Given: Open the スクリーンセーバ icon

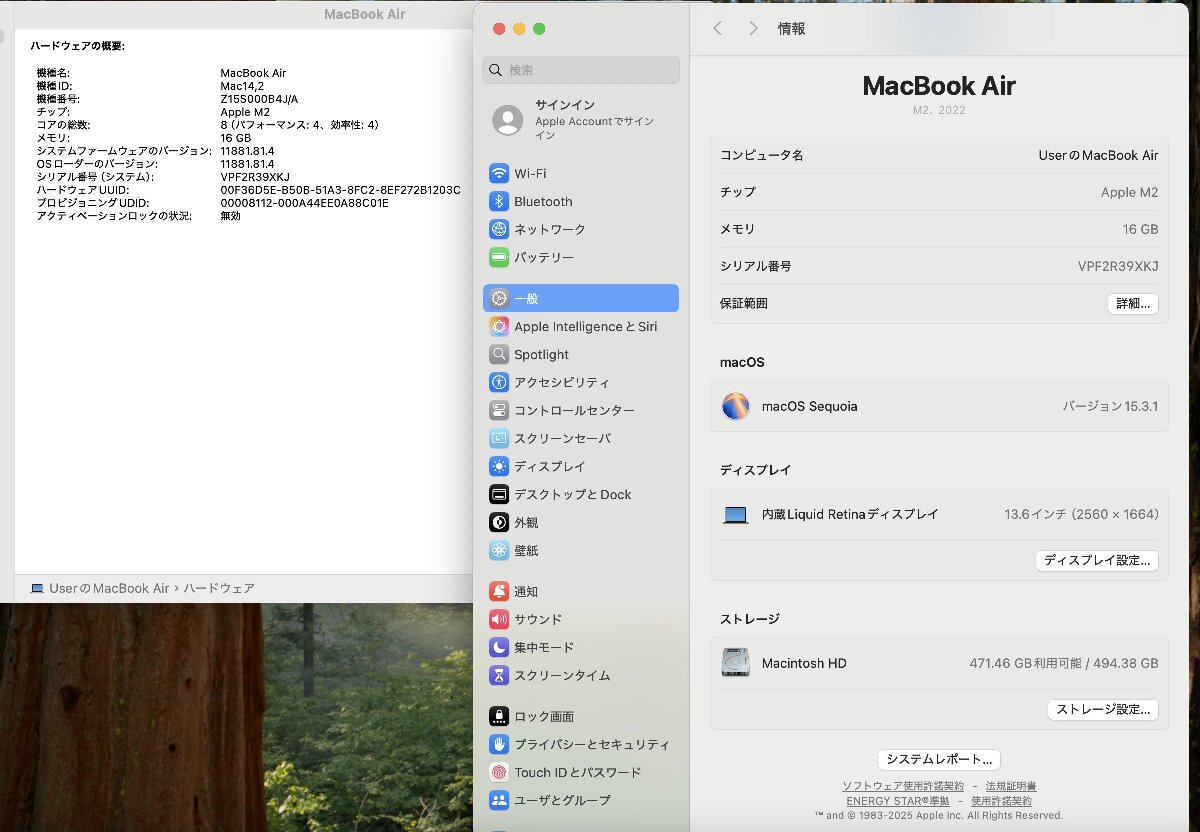Looking at the screenshot, I should (499, 438).
